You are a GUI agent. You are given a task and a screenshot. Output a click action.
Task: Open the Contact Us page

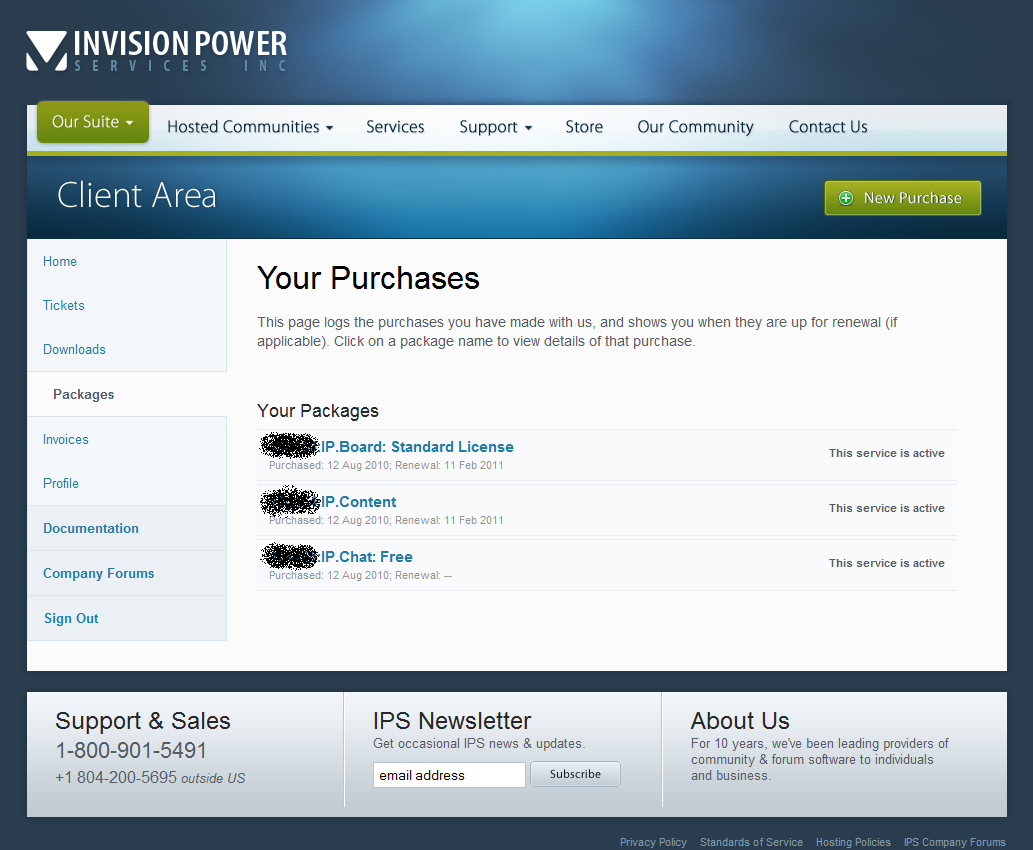[828, 127]
